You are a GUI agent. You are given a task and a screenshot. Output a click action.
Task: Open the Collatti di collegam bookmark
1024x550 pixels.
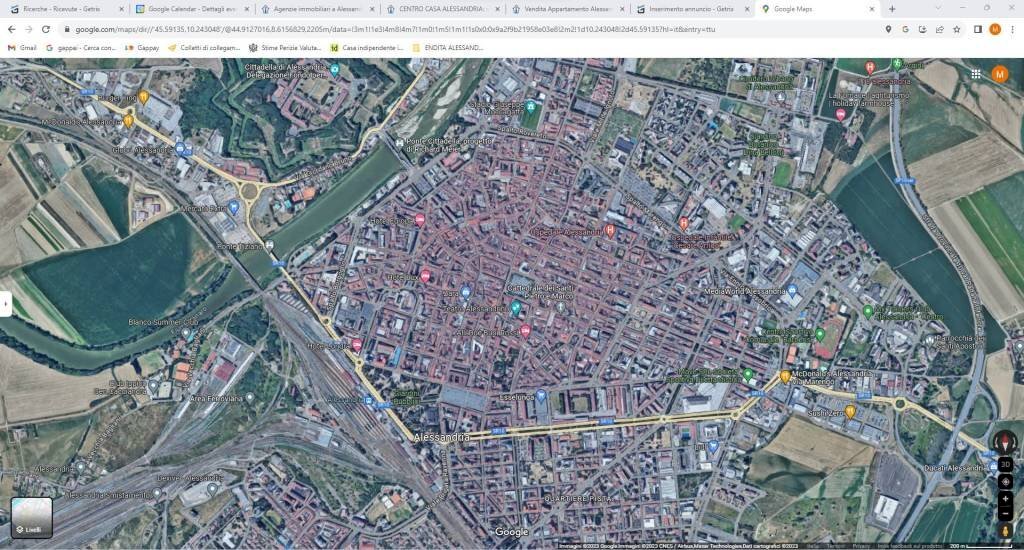[x=204, y=48]
